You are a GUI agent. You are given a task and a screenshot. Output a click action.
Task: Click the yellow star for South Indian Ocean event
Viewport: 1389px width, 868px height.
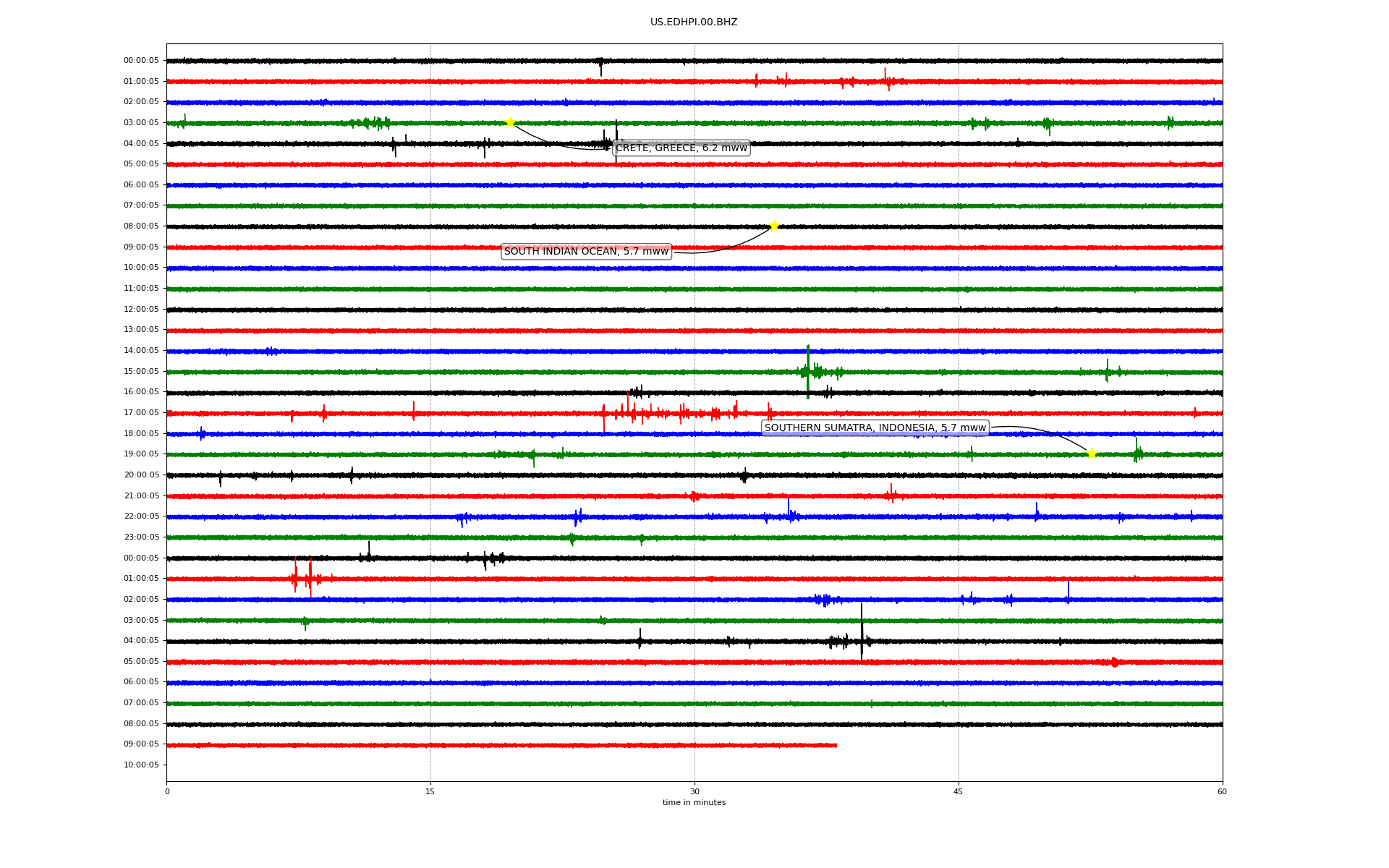pyautogui.click(x=774, y=226)
